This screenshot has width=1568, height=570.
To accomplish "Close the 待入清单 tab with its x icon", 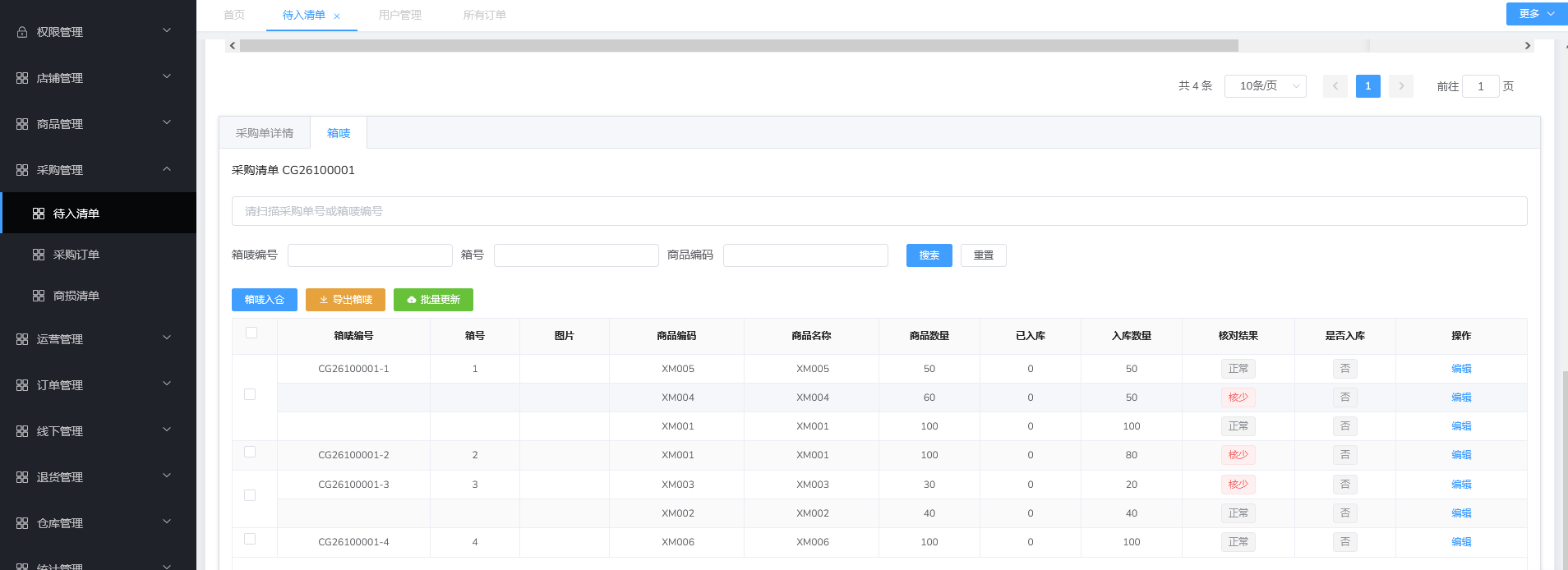I will (x=337, y=16).
